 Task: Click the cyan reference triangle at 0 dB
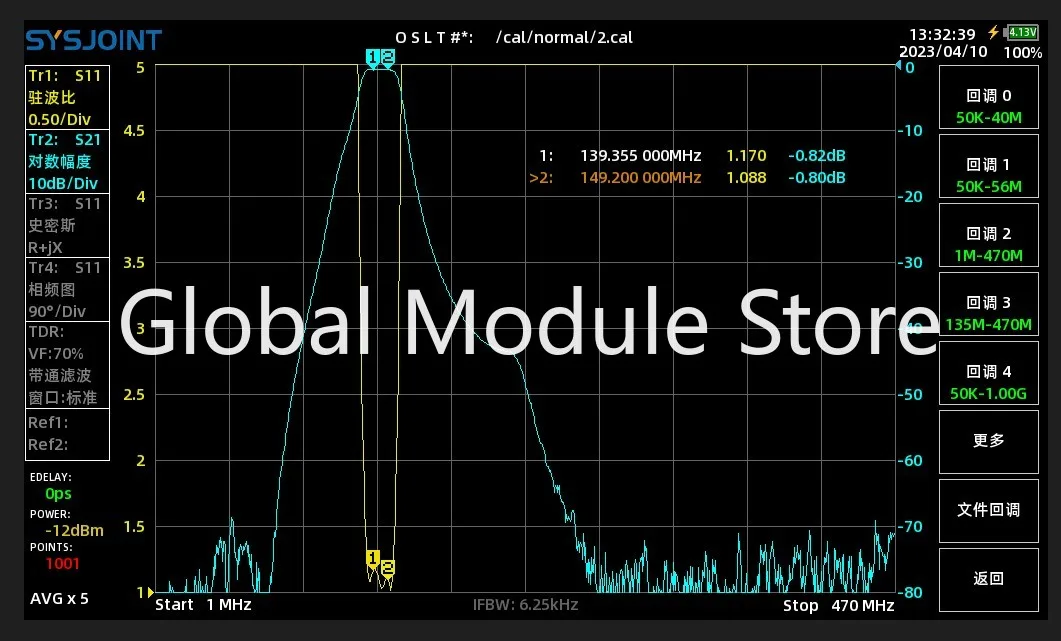(x=899, y=66)
